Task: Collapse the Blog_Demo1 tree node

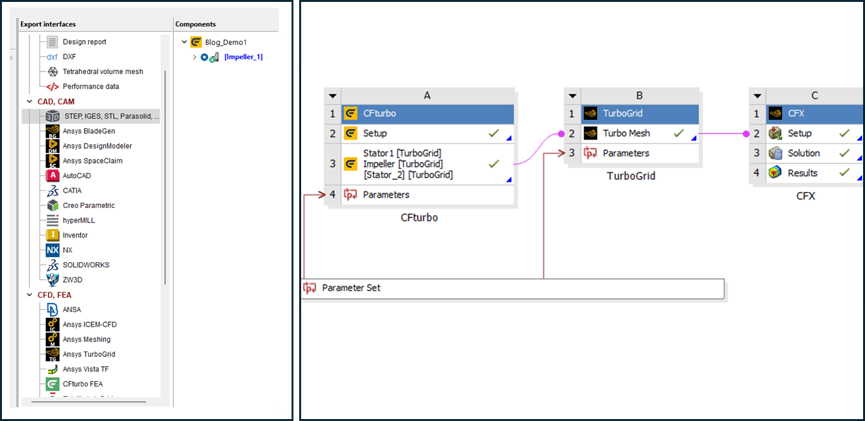Action: pos(183,42)
